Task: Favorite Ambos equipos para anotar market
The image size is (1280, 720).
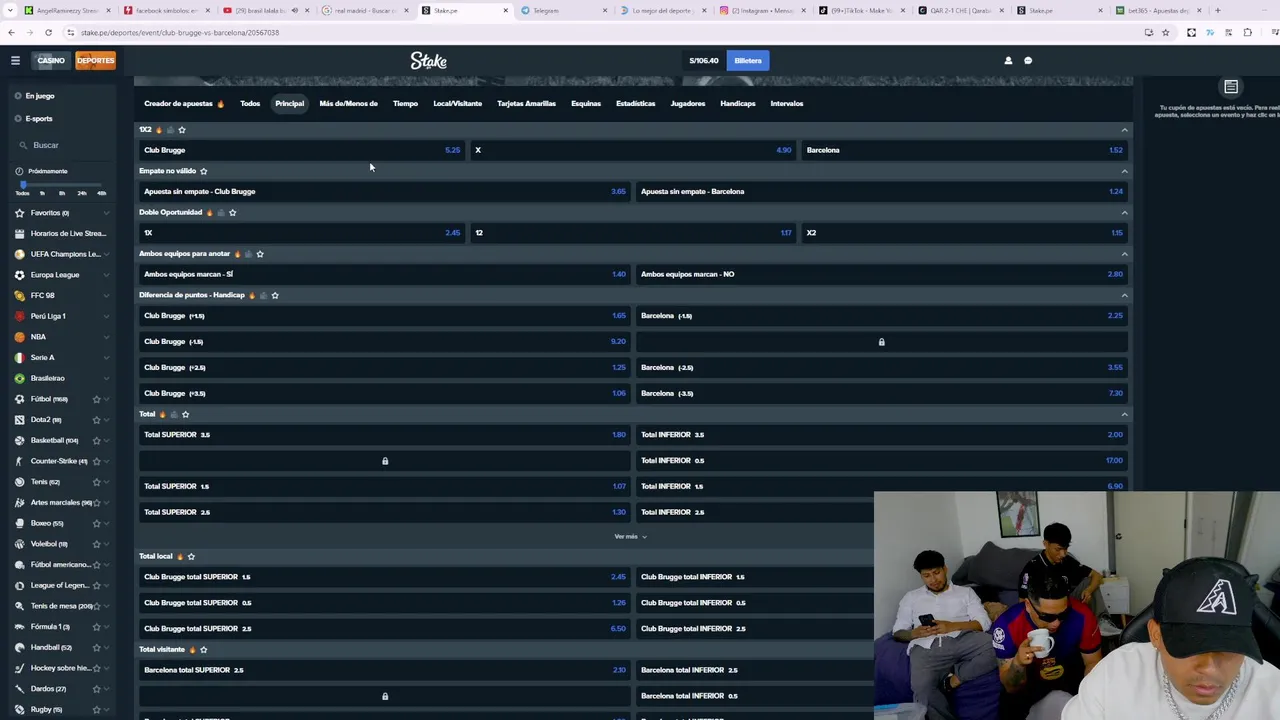Action: click(260, 254)
